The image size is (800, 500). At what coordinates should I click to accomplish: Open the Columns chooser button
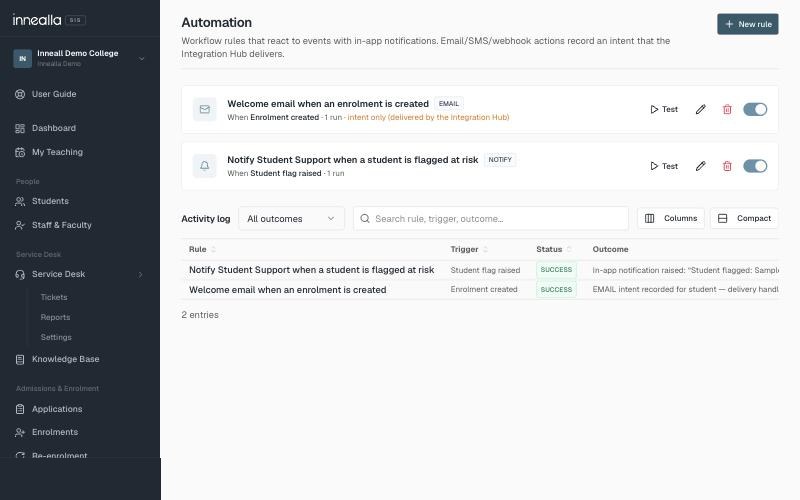[670, 218]
